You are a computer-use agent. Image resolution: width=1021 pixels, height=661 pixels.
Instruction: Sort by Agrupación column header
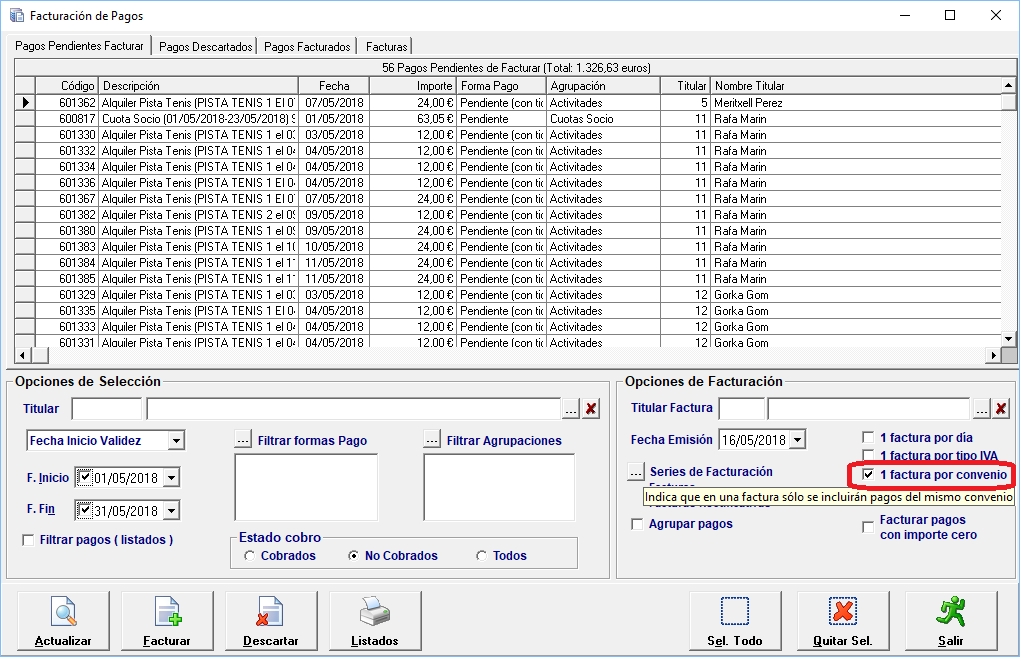click(x=603, y=85)
